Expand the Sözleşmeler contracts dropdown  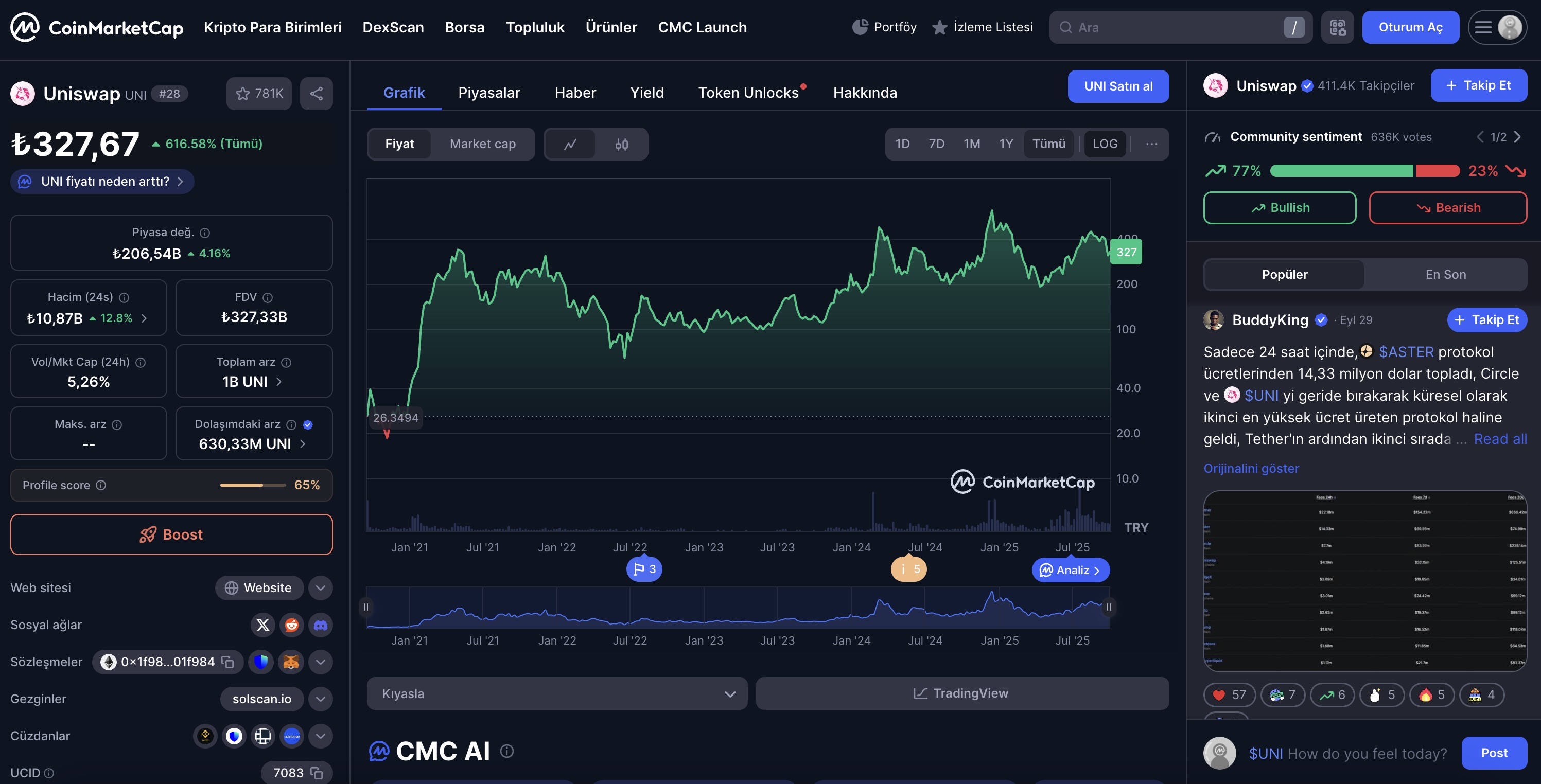click(321, 662)
